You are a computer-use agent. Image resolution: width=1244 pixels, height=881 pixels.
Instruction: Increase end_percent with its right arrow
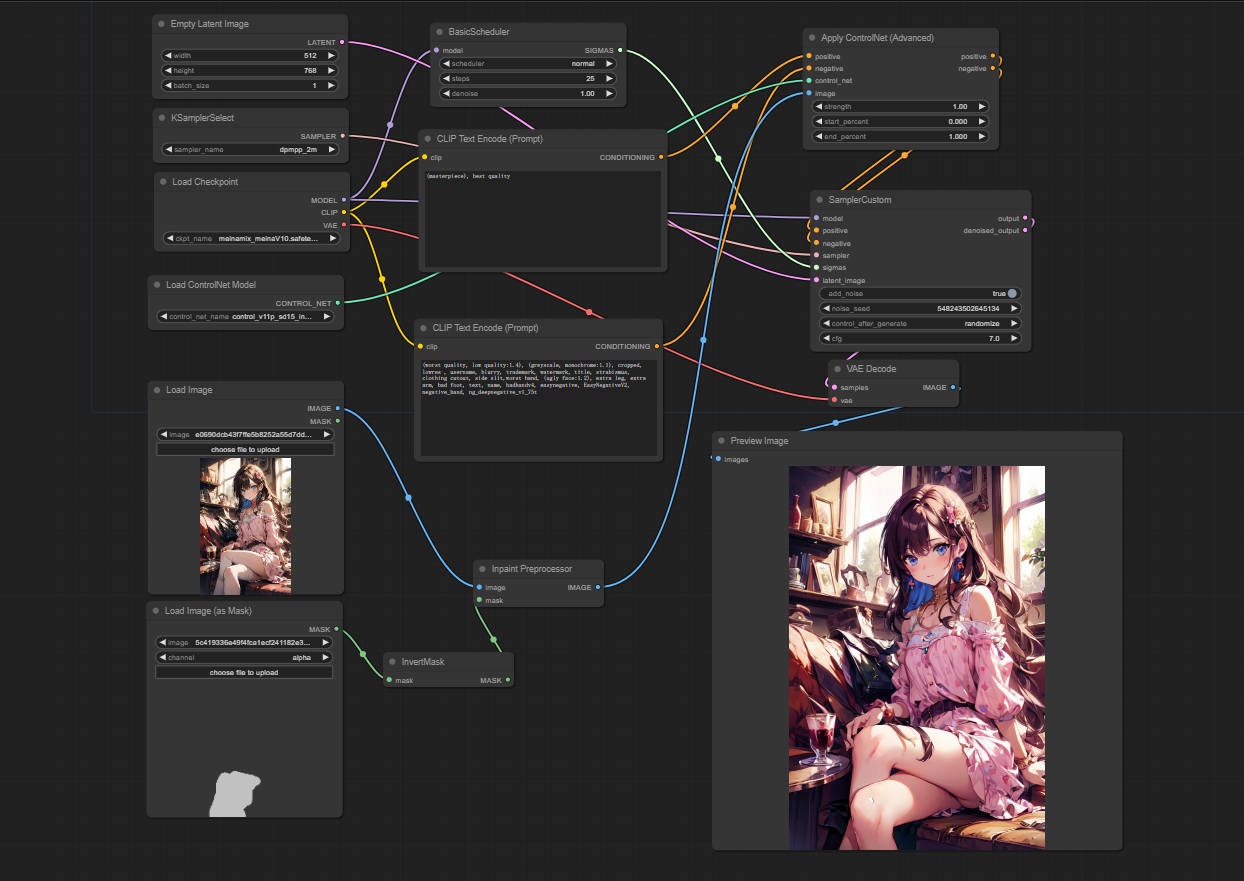pyautogui.click(x=981, y=136)
